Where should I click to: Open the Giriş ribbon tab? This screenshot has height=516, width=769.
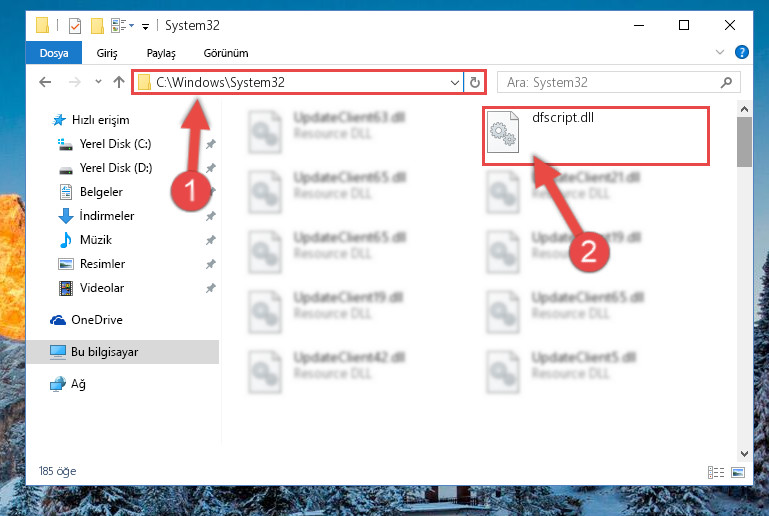pyautogui.click(x=106, y=53)
